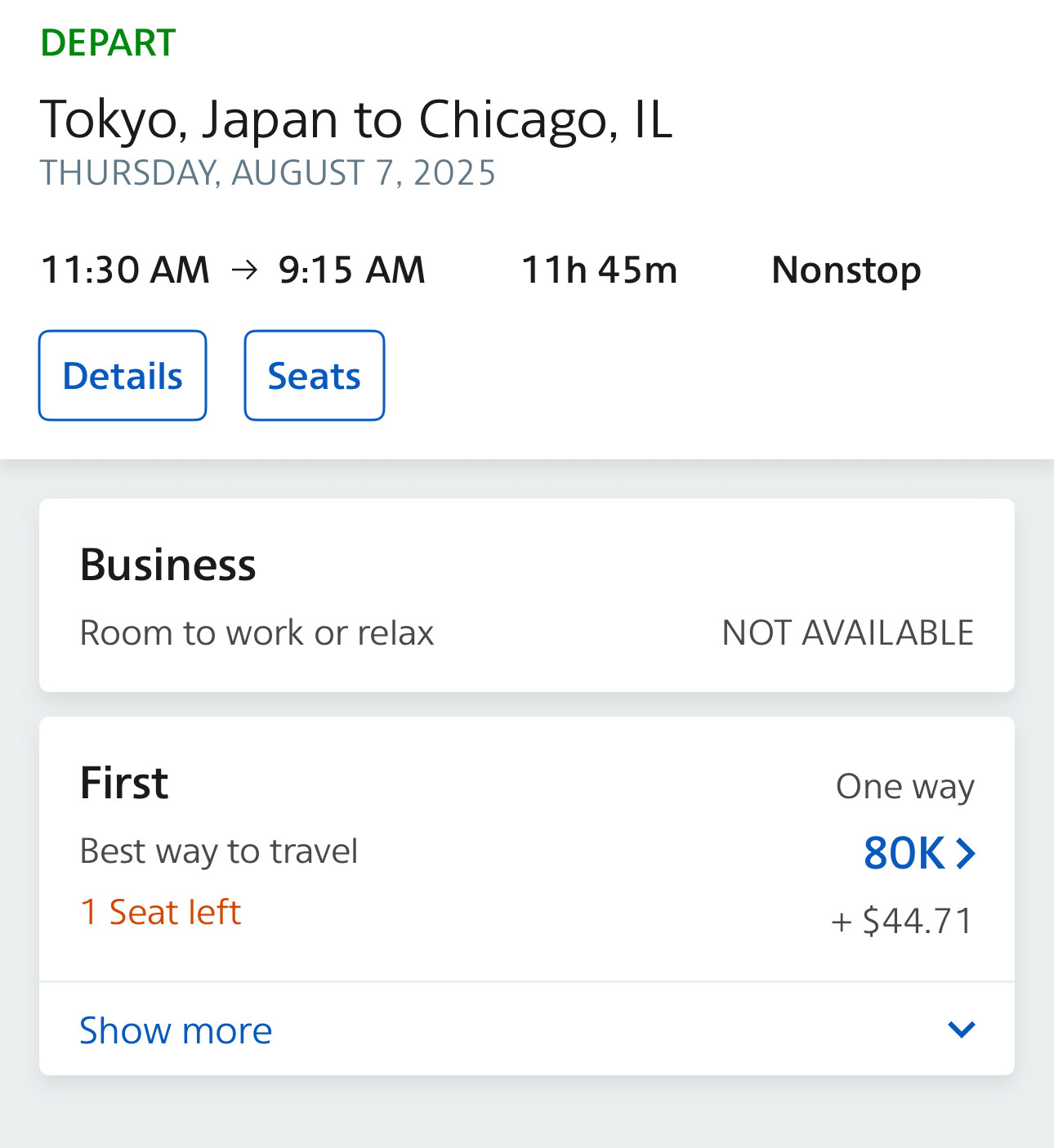Click the Show more link
This screenshot has width=1054, height=1148.
click(x=176, y=1030)
